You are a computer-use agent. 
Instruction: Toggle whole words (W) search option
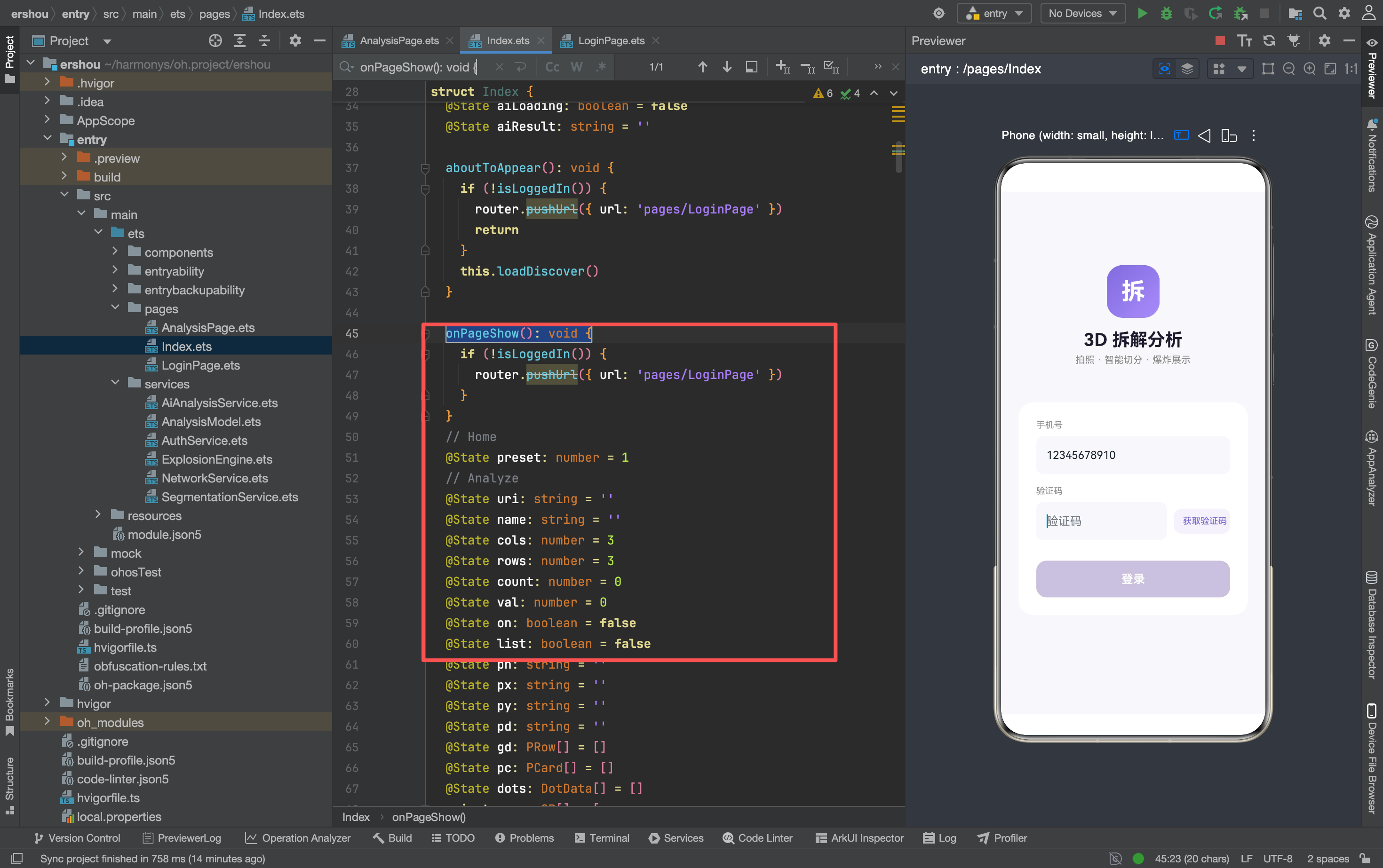tap(576, 67)
